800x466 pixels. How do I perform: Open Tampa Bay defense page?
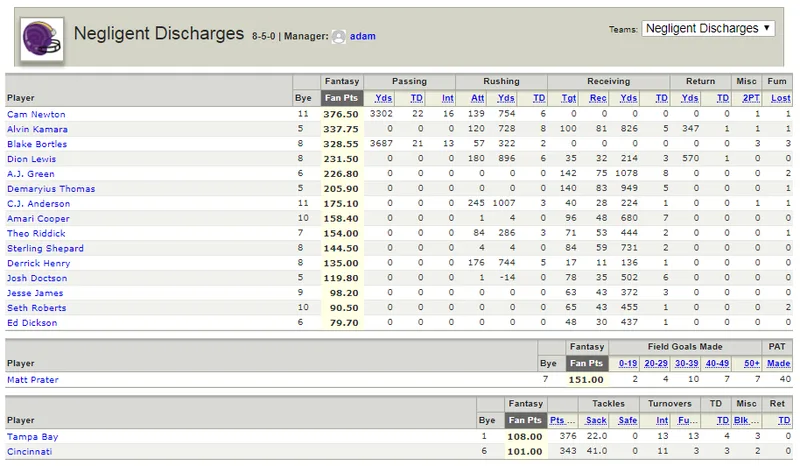[x=33, y=437]
